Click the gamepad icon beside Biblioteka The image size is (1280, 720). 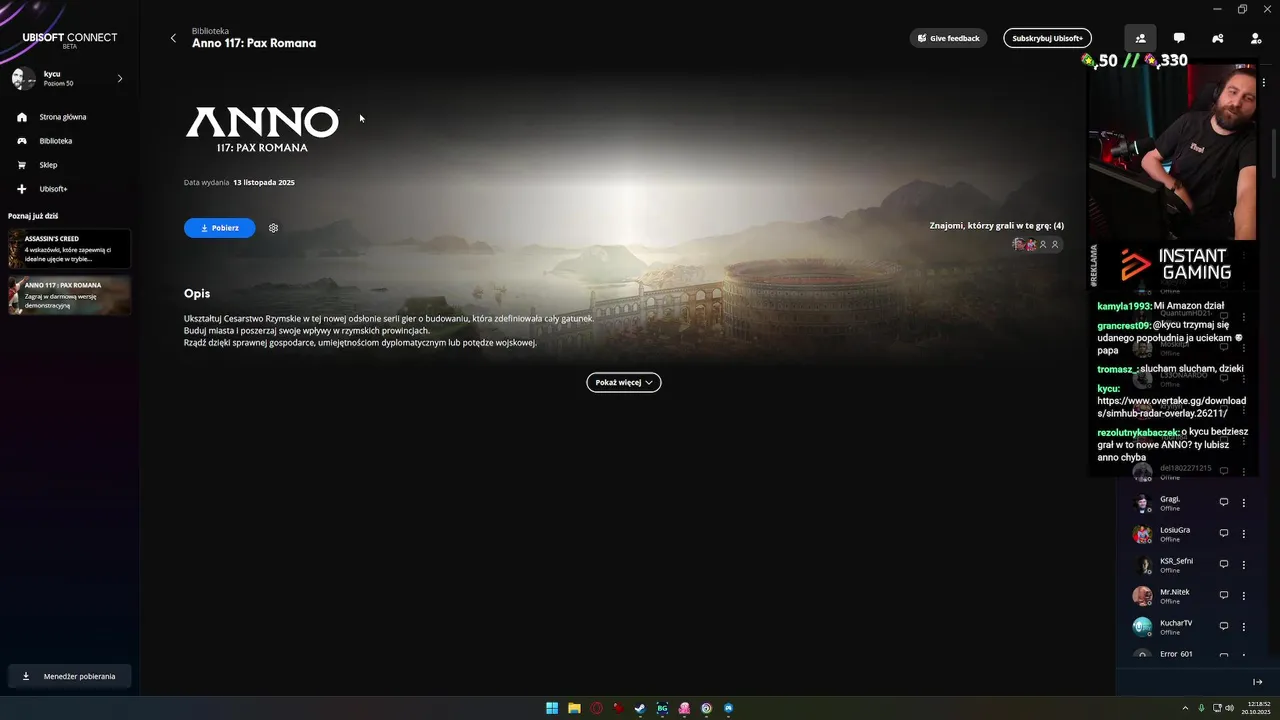(x=22, y=141)
